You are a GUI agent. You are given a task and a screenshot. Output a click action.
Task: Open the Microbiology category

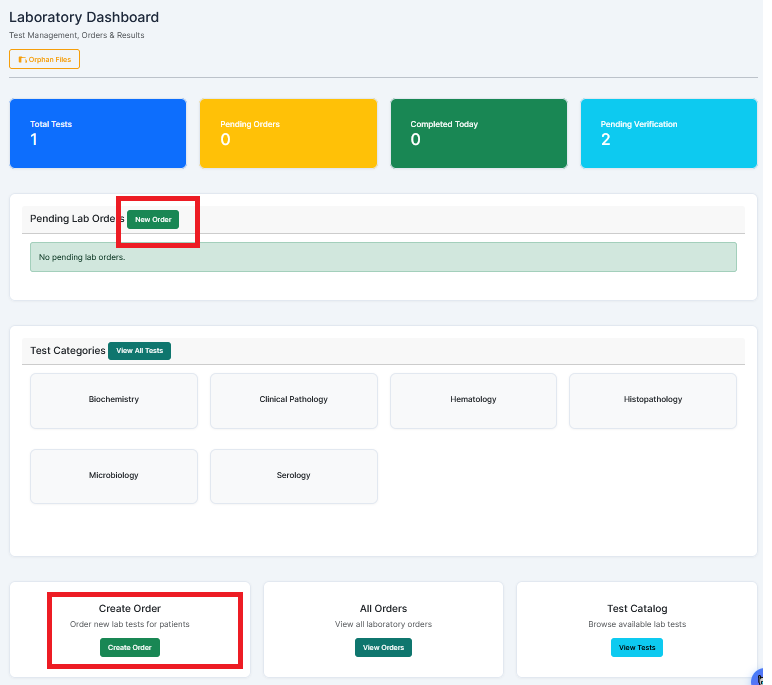(114, 476)
